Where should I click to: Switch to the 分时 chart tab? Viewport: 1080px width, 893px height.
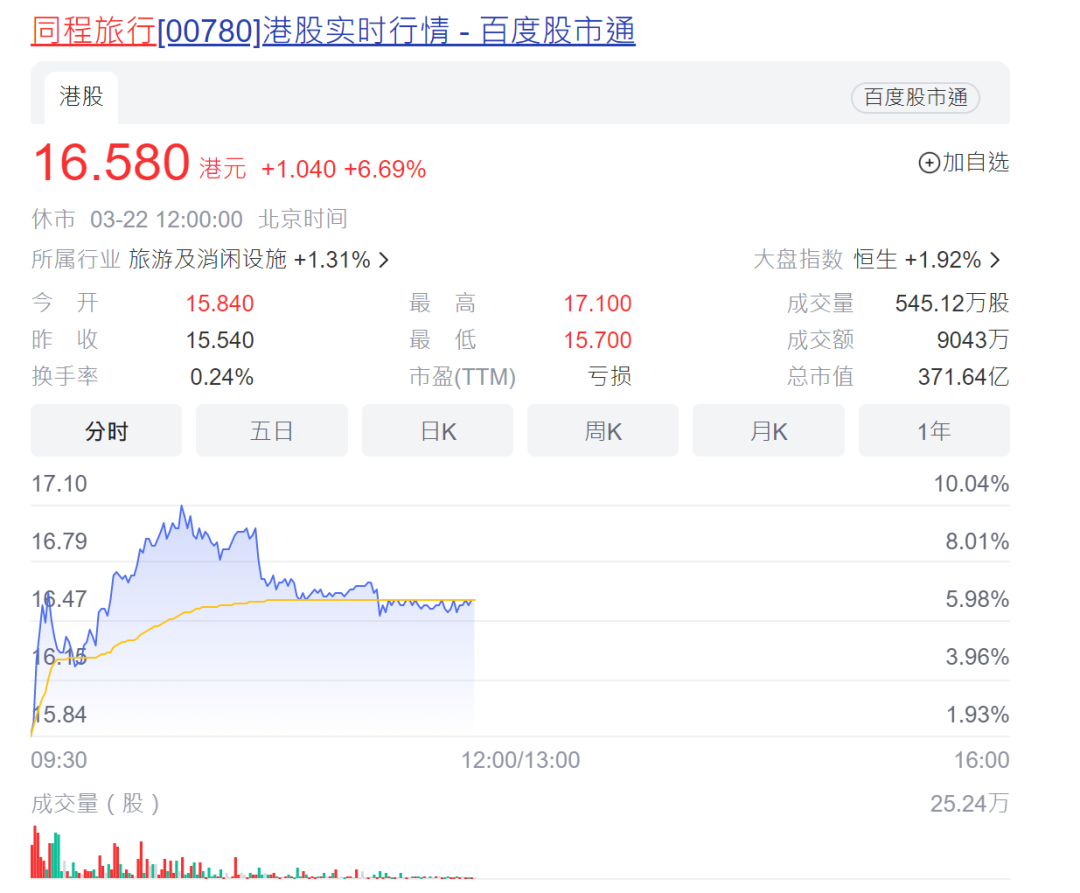click(x=106, y=431)
